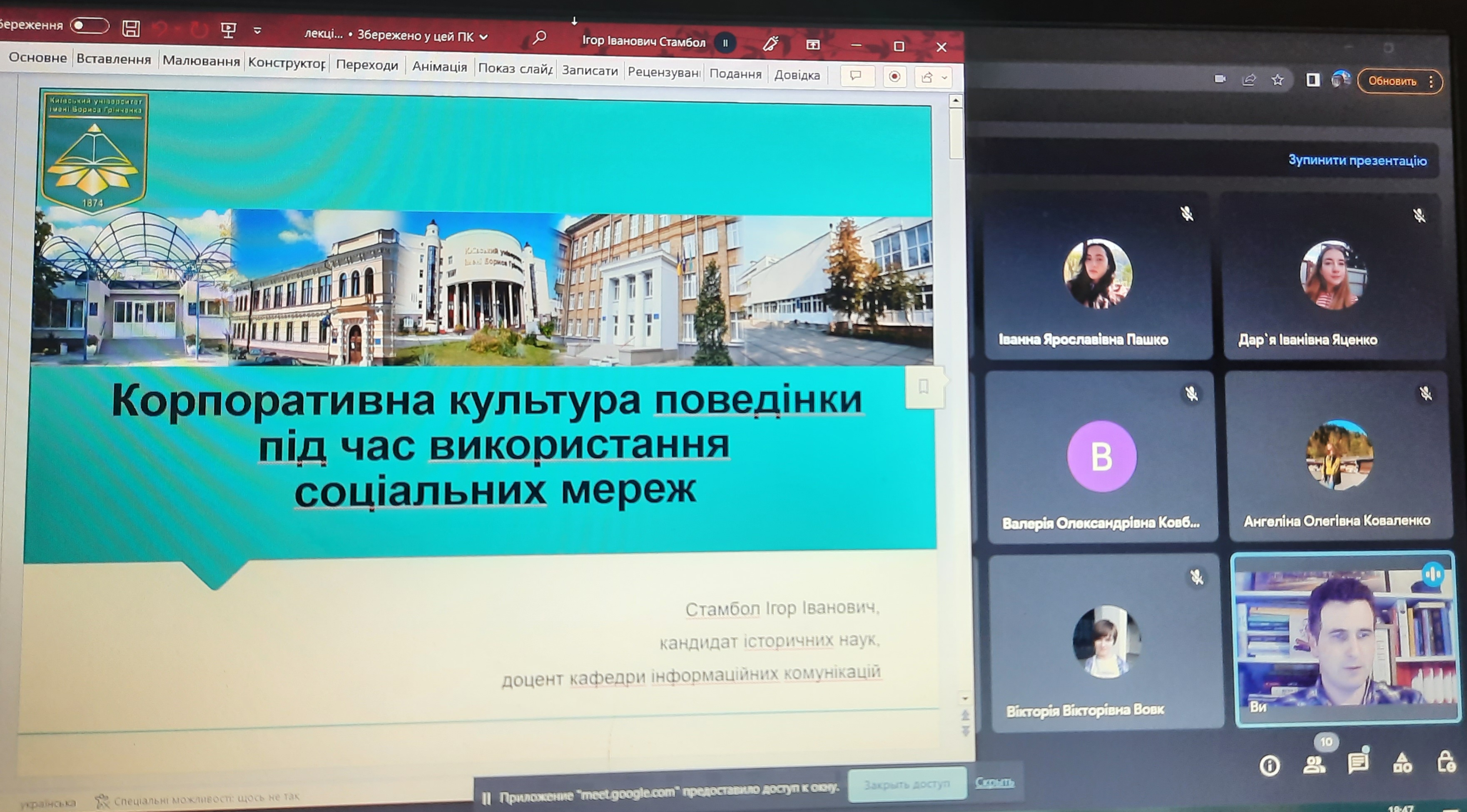
Task: Expand saved-location dropdown next to filename
Action: click(x=484, y=37)
